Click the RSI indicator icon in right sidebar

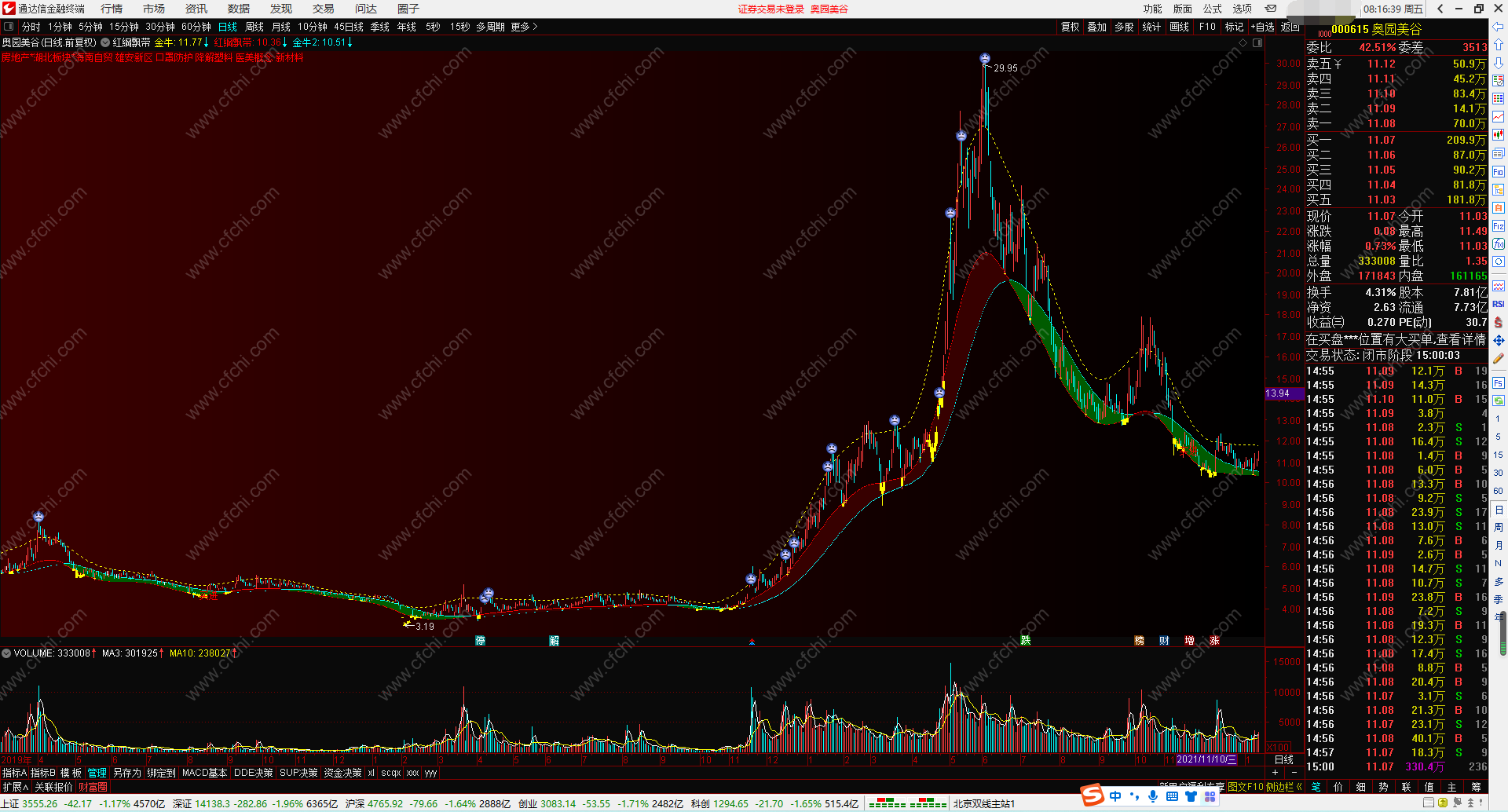click(x=1499, y=304)
